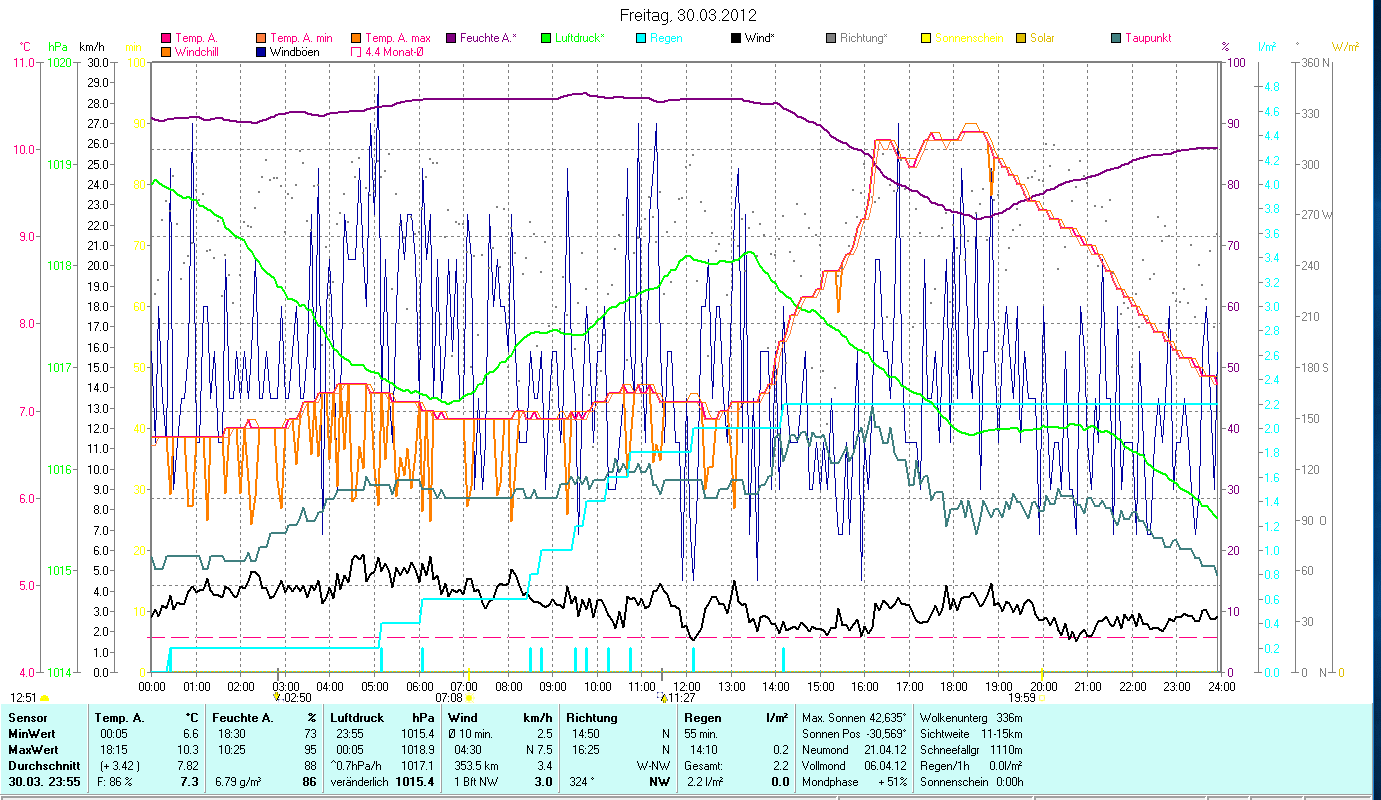1381x800 pixels.
Task: Click the Regen/1h 0.0l/m² entry
Action: [970, 765]
